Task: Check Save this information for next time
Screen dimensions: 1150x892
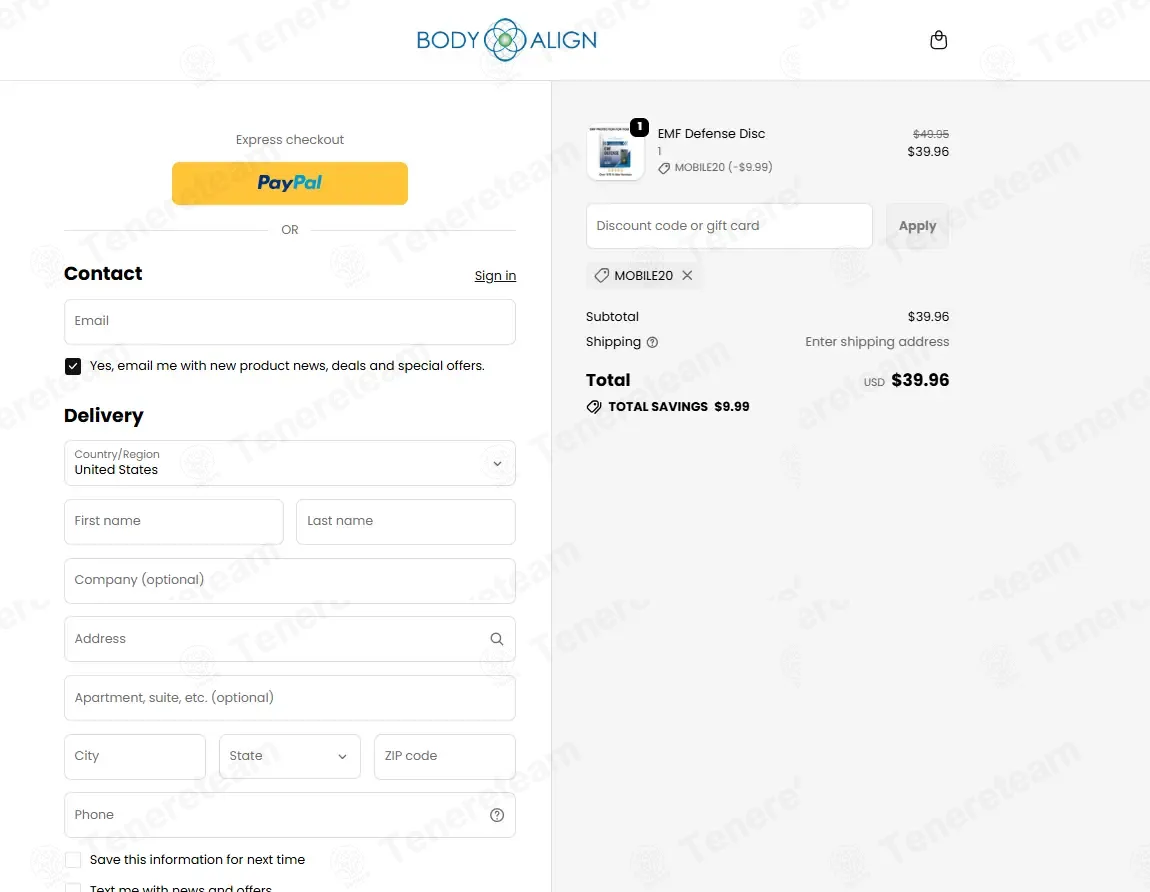Action: [73, 860]
